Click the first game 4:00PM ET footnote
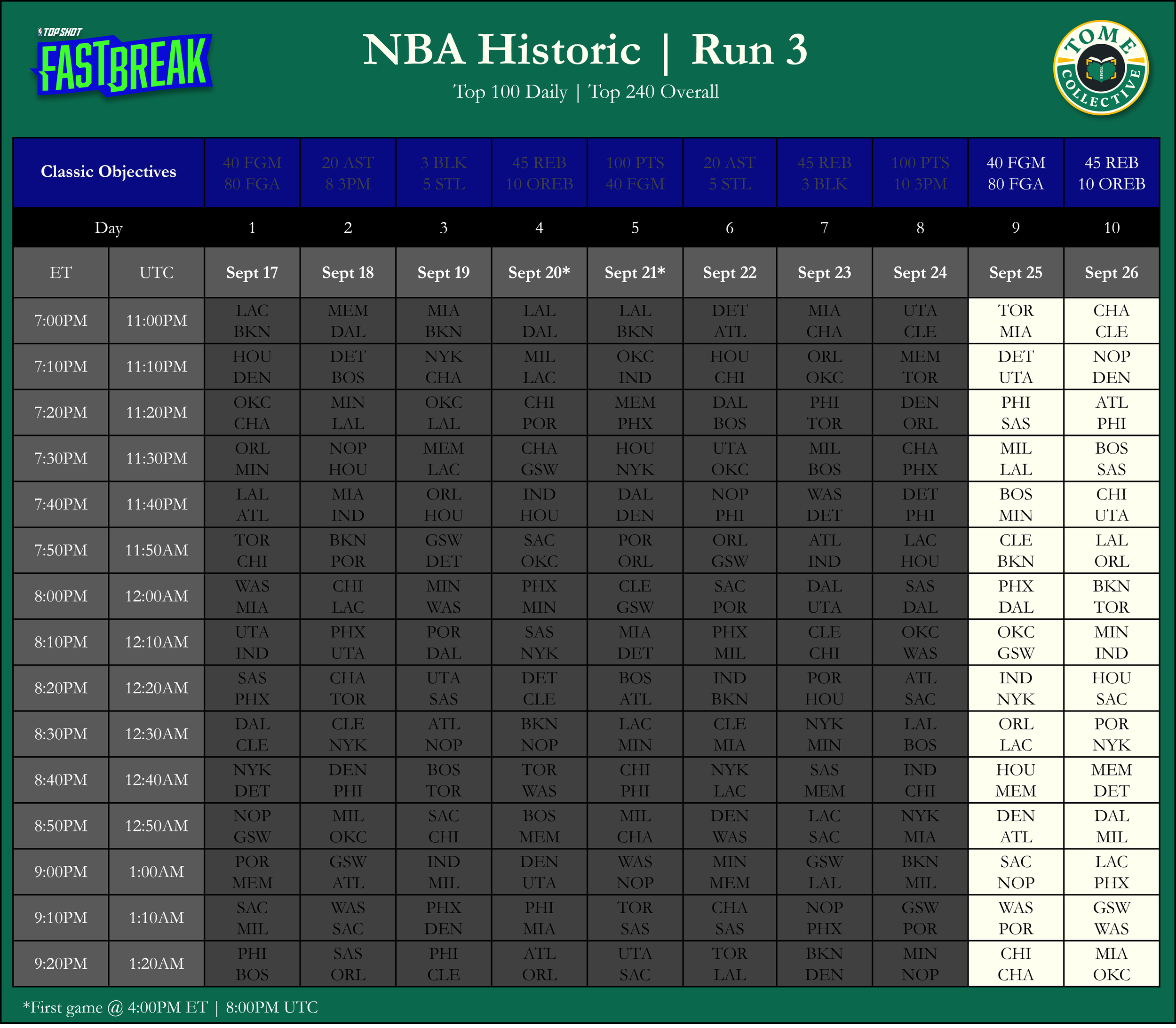 [x=170, y=1007]
